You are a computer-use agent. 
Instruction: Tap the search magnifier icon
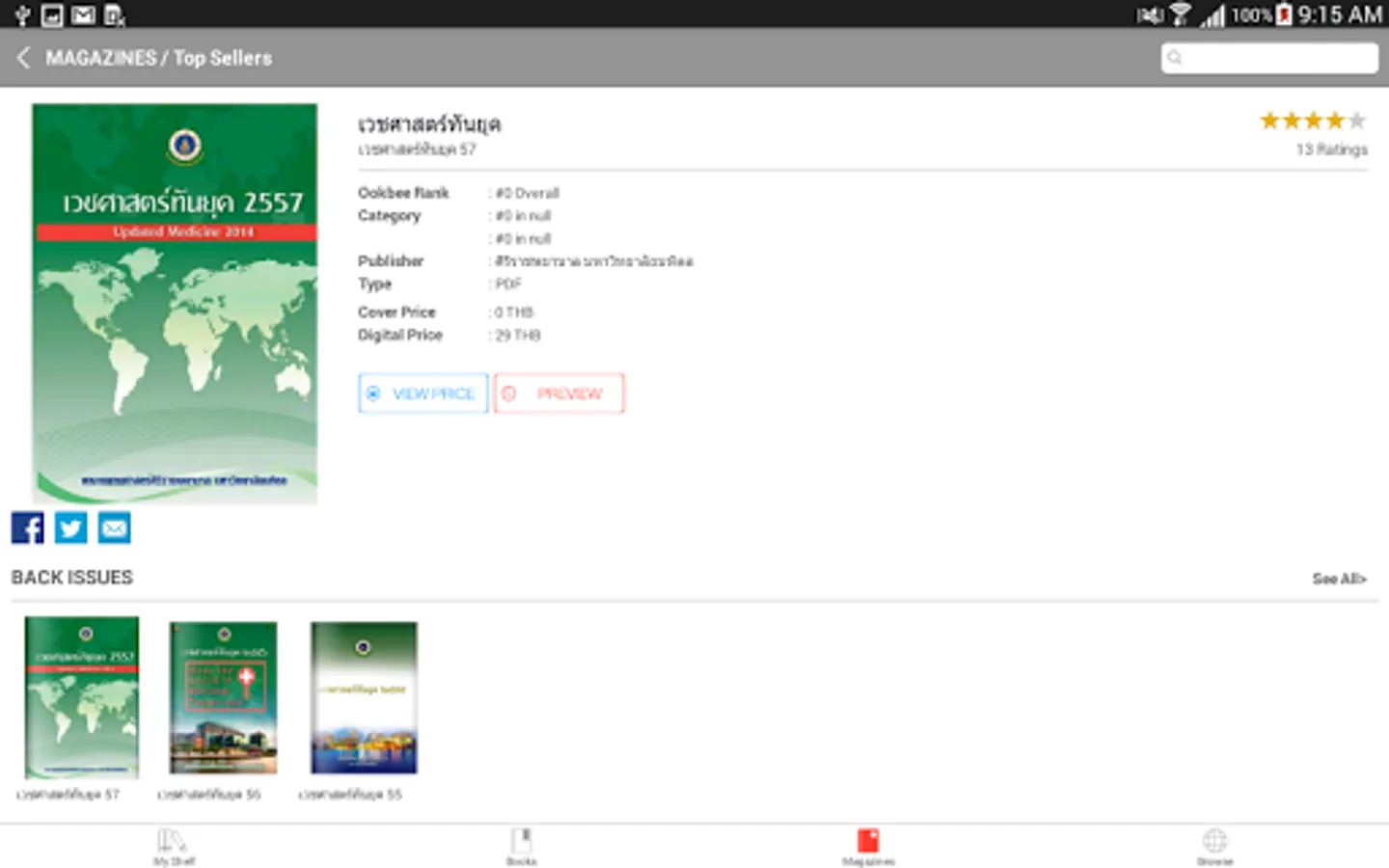pyautogui.click(x=1175, y=58)
